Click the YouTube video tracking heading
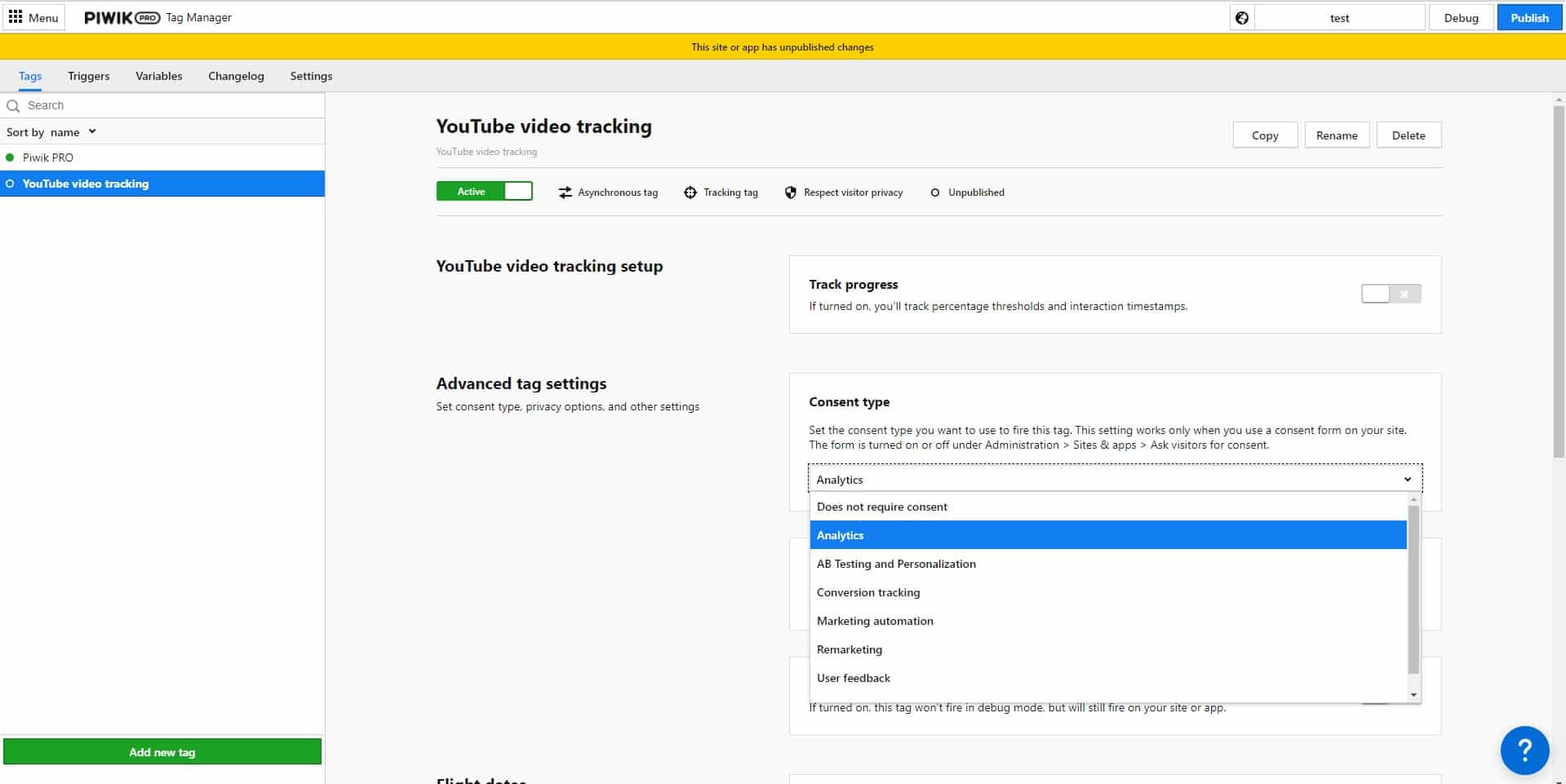 pos(543,126)
